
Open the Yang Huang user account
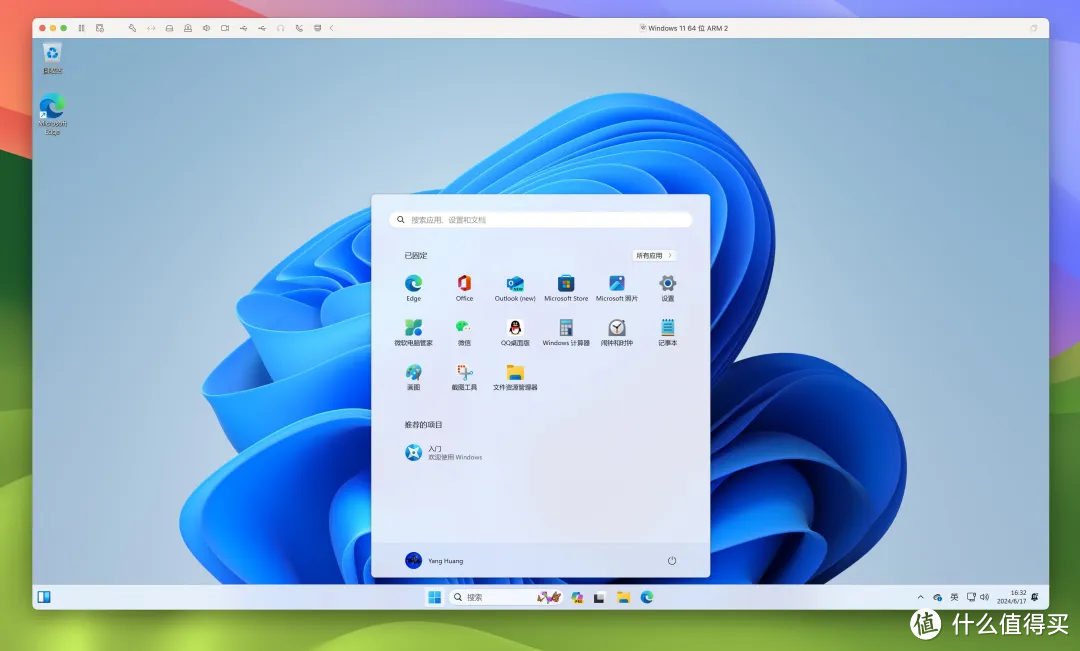(434, 561)
